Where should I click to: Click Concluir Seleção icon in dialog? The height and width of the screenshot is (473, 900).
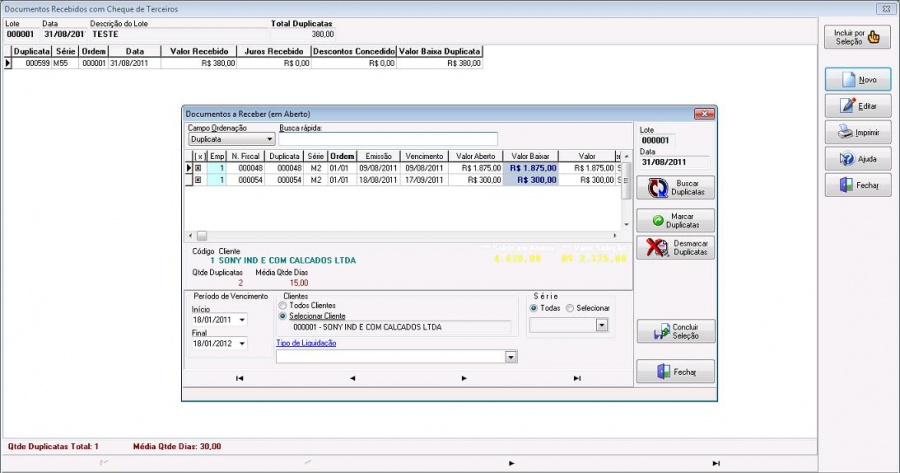662,331
